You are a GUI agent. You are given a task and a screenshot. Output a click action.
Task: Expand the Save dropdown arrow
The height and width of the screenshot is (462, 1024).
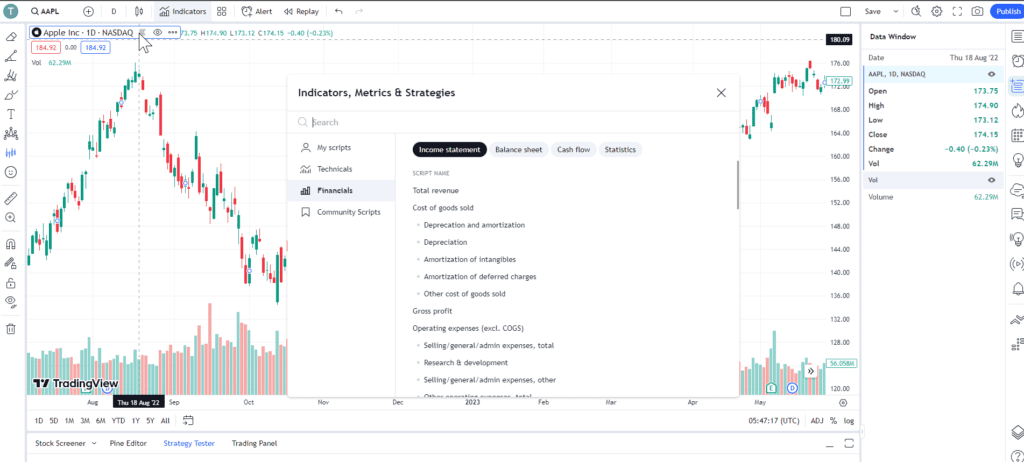click(895, 11)
